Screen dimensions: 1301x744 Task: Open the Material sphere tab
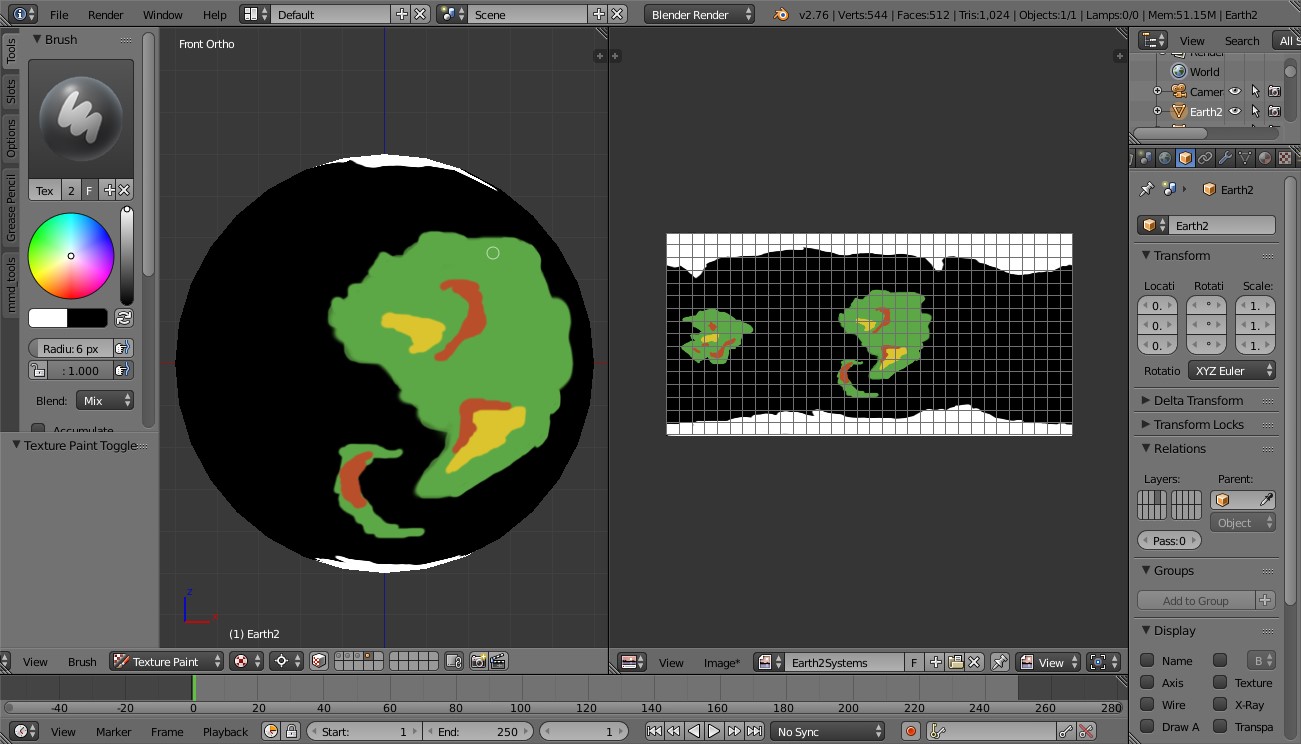pos(1266,158)
